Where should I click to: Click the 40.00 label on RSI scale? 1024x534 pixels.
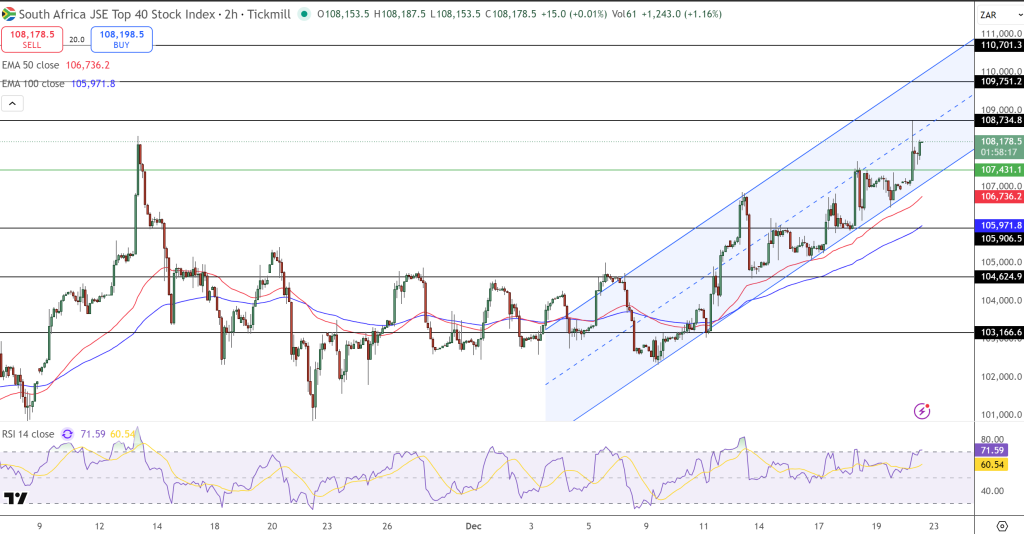(992, 491)
